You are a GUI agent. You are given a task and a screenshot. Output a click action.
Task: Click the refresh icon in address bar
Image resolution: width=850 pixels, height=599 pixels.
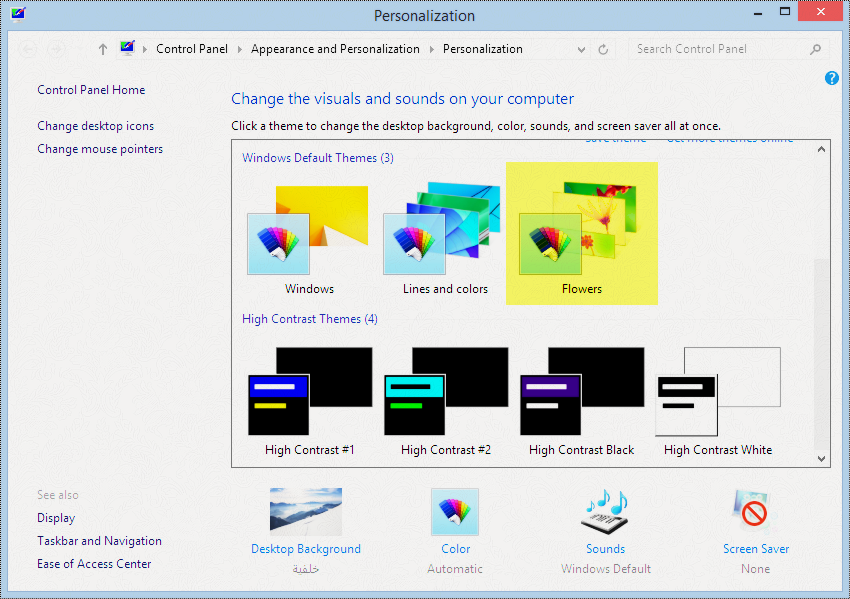603,49
